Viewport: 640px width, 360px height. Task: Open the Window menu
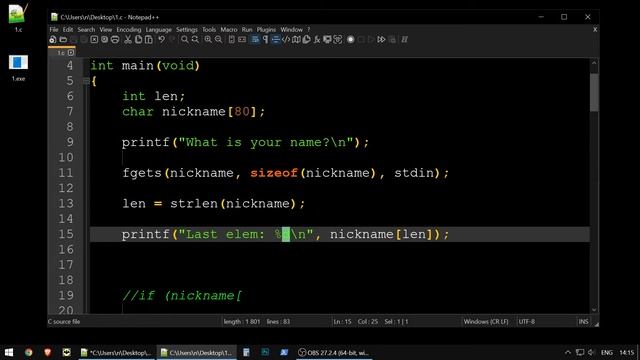(x=291, y=29)
